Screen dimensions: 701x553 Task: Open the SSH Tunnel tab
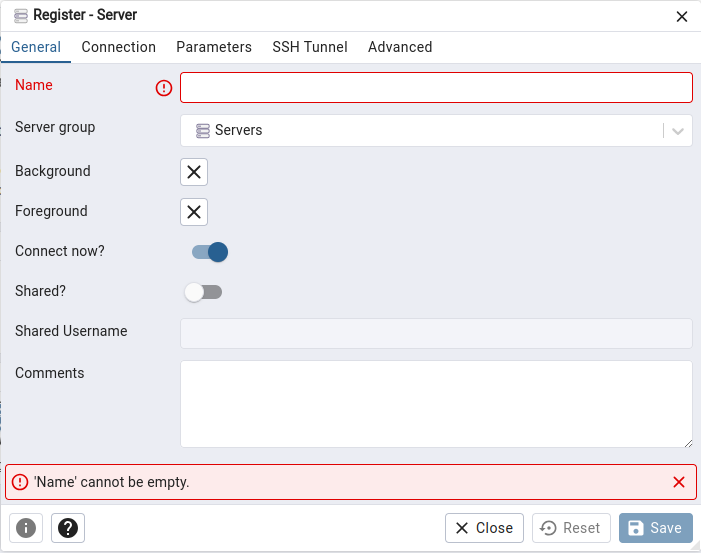tap(310, 47)
